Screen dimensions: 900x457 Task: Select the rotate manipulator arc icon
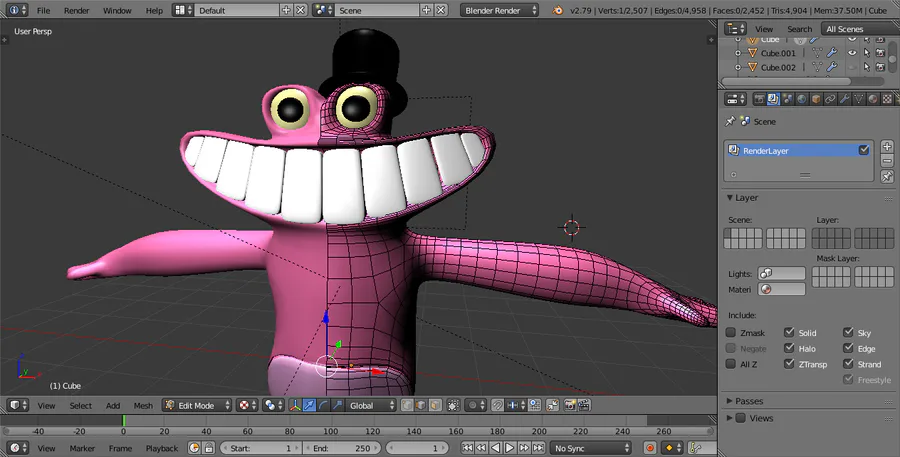(x=323, y=405)
